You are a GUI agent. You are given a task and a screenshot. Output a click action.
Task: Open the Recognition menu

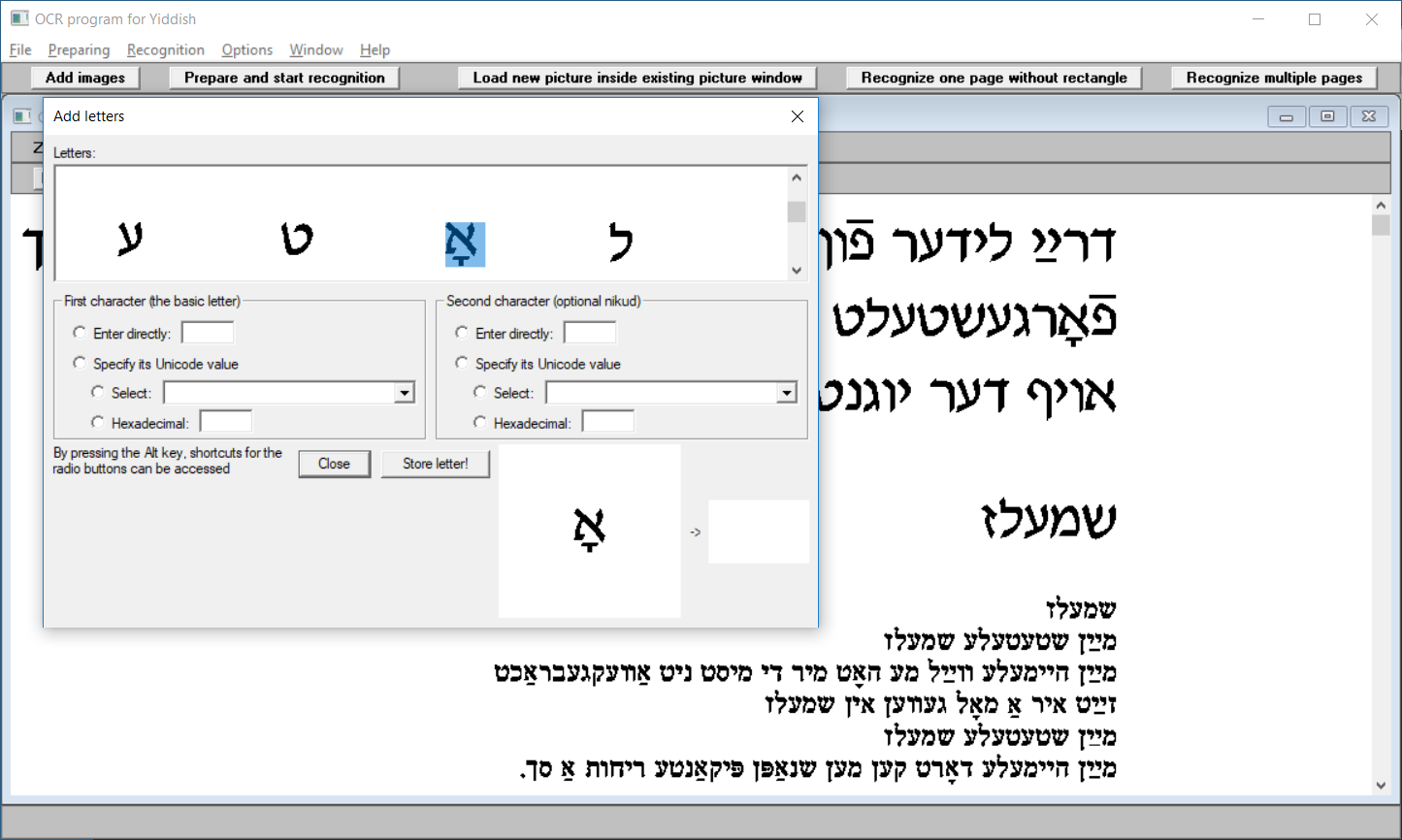coord(165,49)
